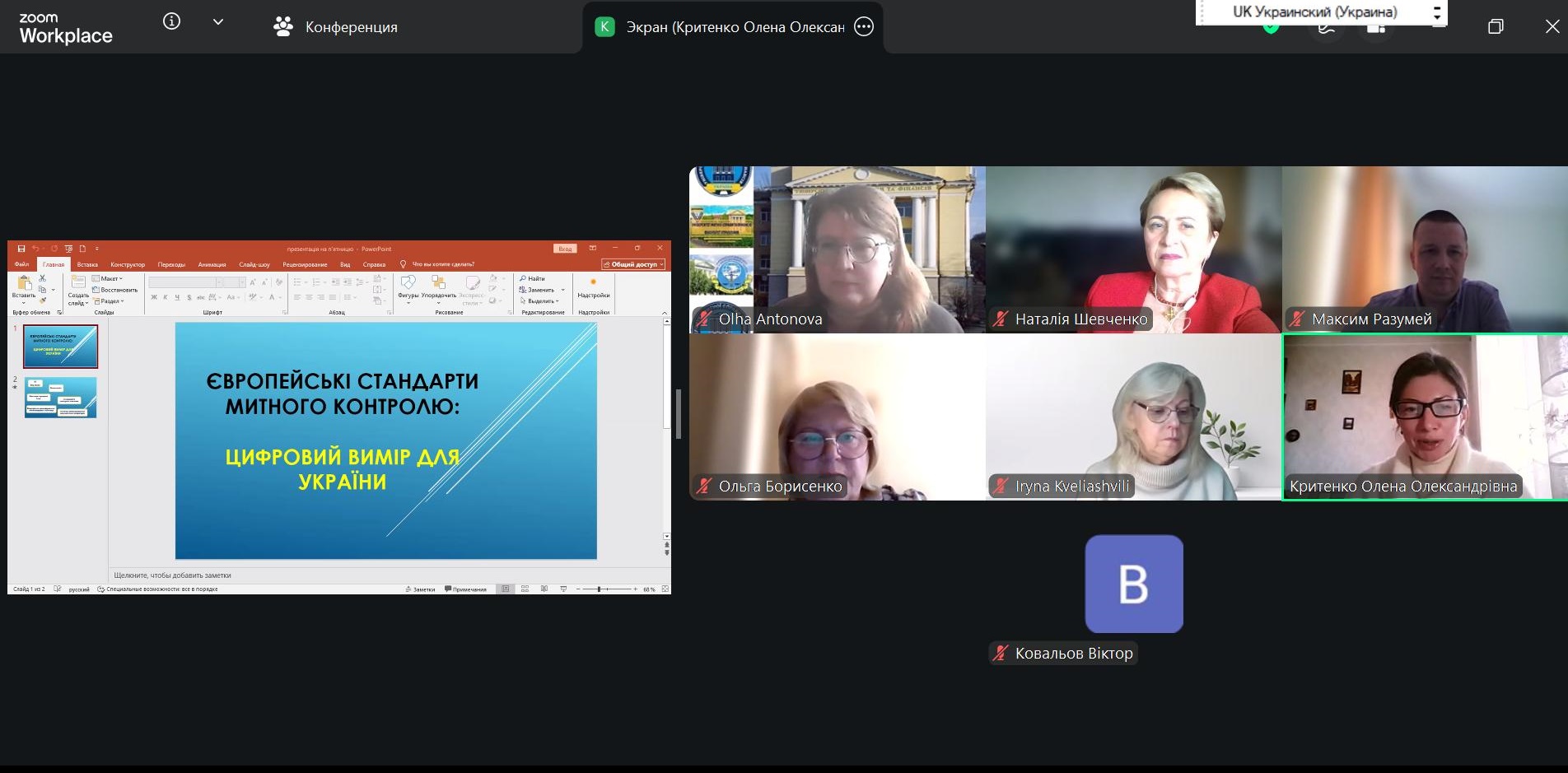The width and height of the screenshot is (1568, 773).
Task: Click the UK Украинский language bar
Action: click(1314, 12)
